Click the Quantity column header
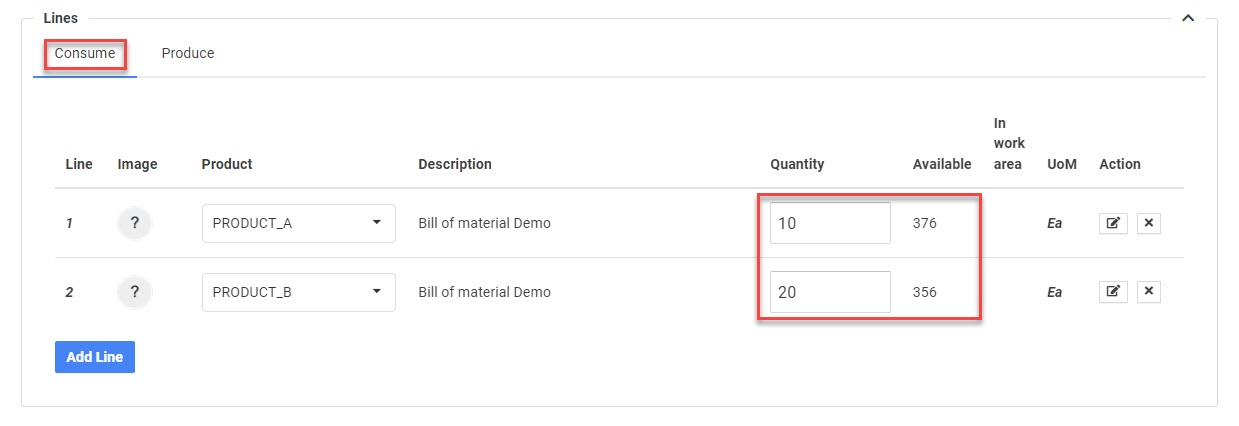This screenshot has height=426, width=1239. (x=797, y=164)
